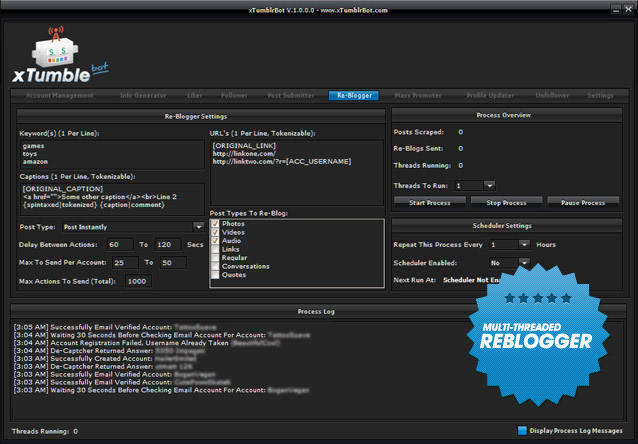This screenshot has height=444, width=638.
Task: Enable the Links post type checkbox
Action: click(x=216, y=249)
